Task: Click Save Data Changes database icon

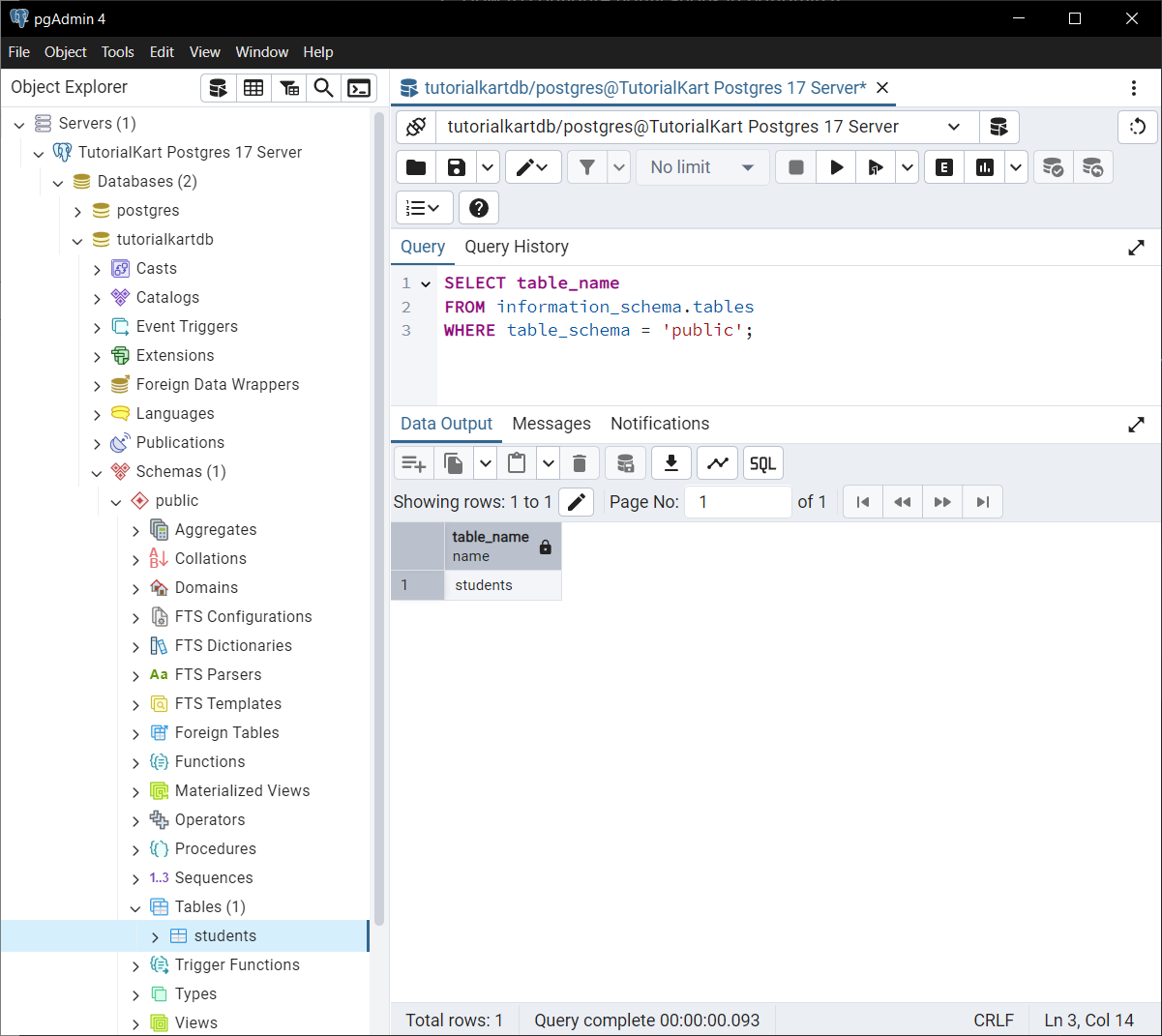Action: (x=626, y=463)
